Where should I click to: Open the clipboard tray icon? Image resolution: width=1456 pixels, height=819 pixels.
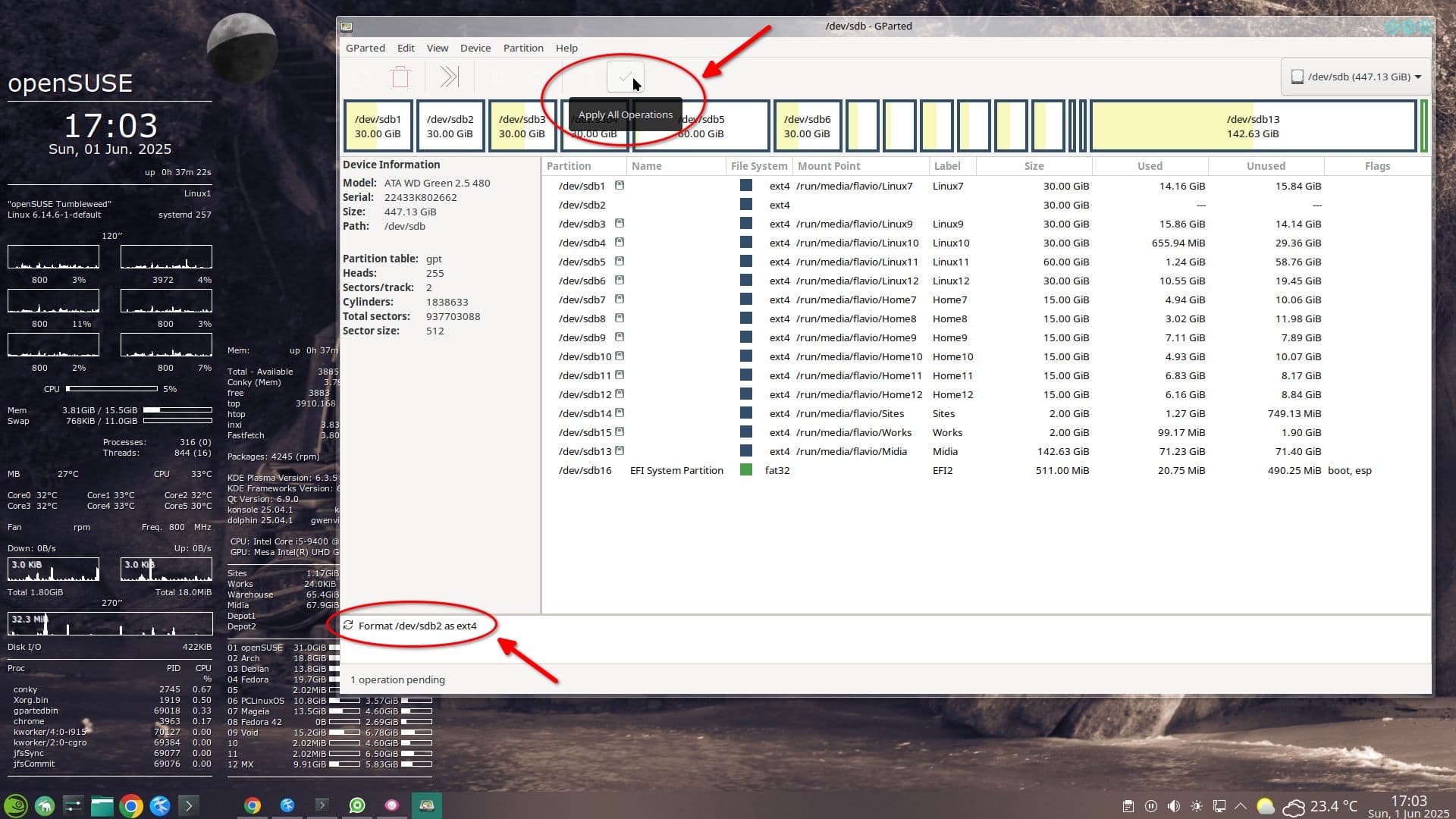pyautogui.click(x=1128, y=806)
